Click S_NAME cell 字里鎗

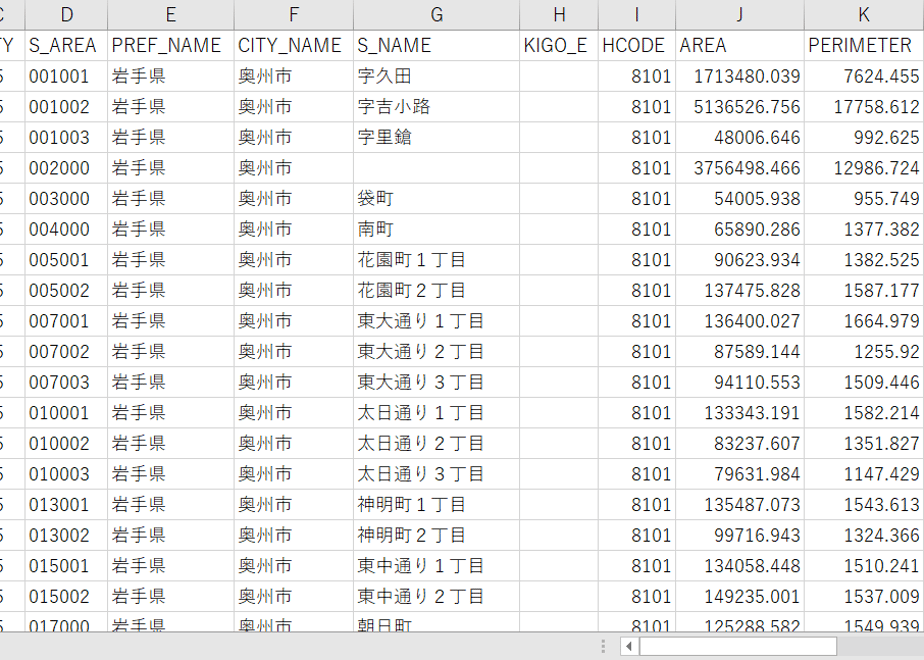(437, 137)
